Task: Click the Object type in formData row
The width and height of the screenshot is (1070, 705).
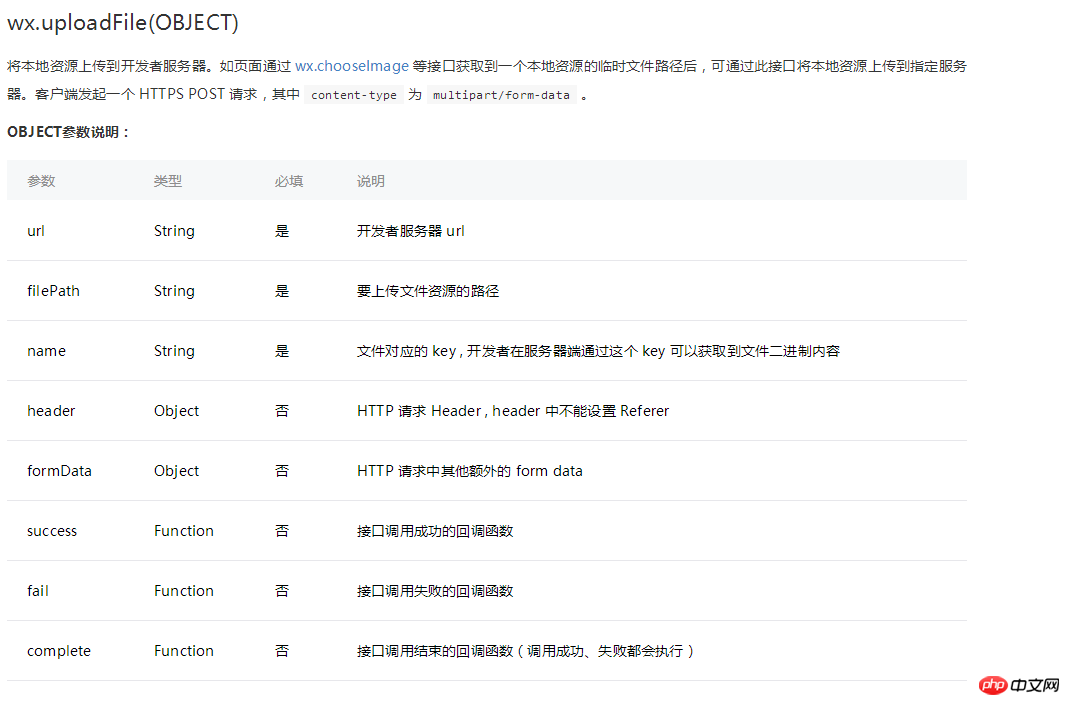Action: [176, 471]
